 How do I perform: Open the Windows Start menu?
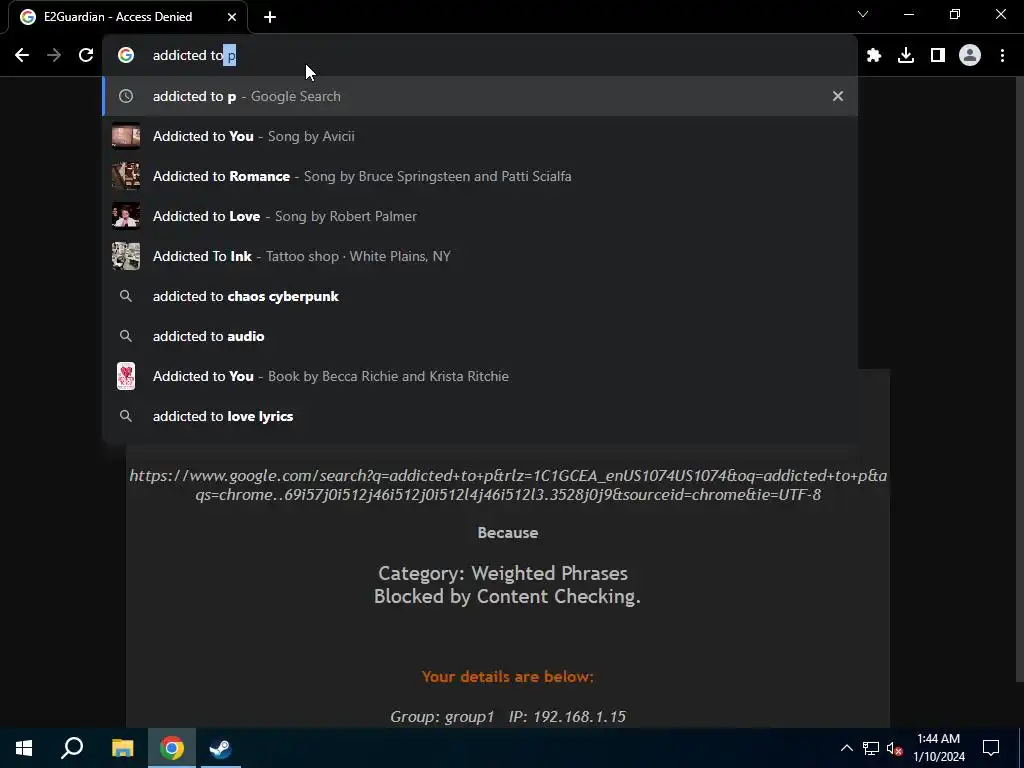click(24, 748)
